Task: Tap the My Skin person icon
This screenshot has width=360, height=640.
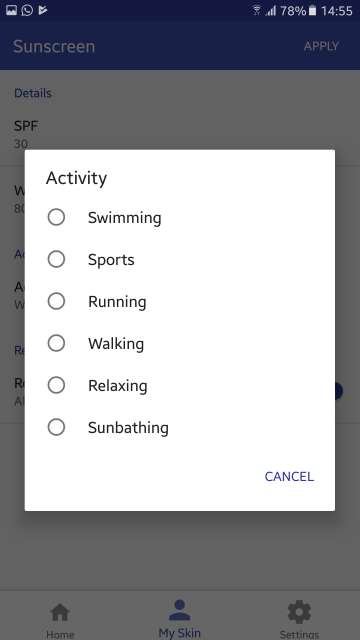Action: pyautogui.click(x=180, y=611)
